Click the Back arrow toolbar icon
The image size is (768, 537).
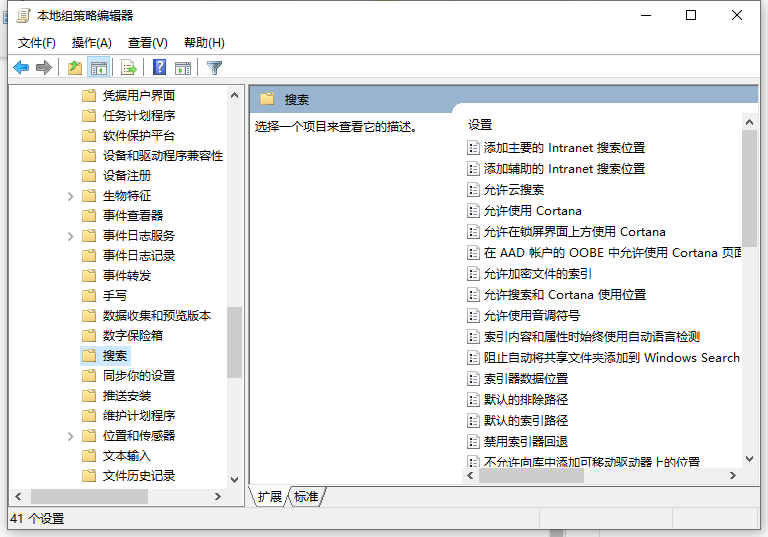click(x=21, y=68)
